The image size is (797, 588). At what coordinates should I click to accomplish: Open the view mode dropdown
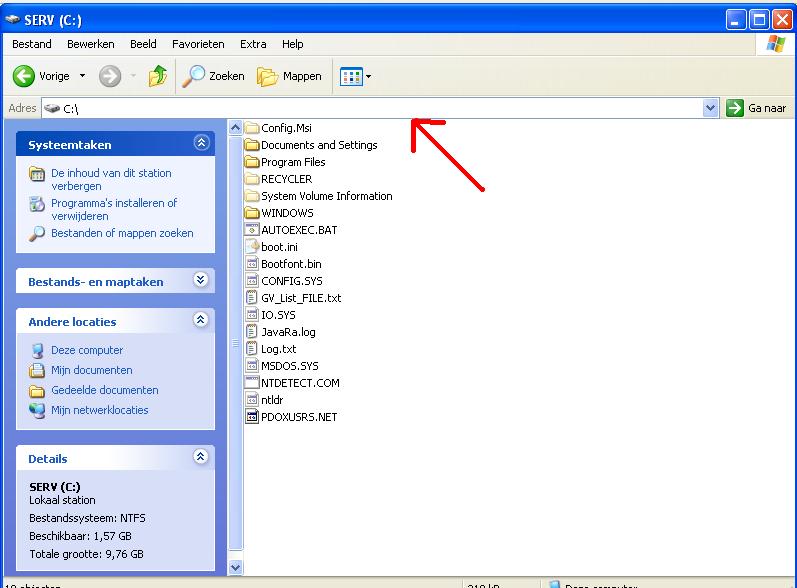coord(369,76)
